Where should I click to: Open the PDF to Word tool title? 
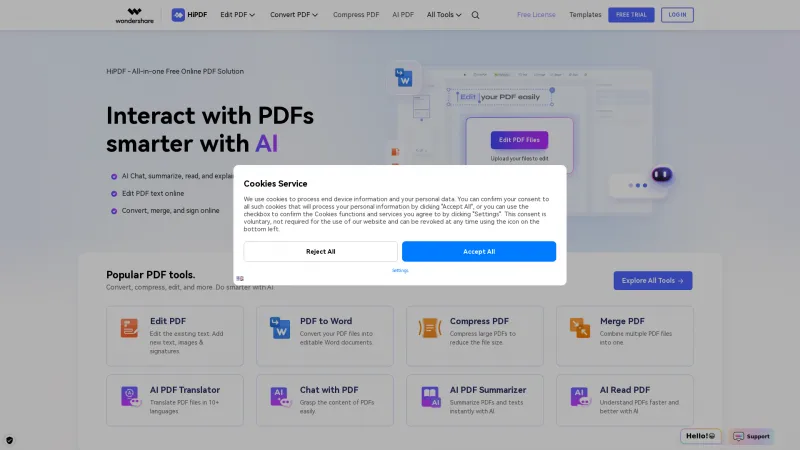[326, 321]
